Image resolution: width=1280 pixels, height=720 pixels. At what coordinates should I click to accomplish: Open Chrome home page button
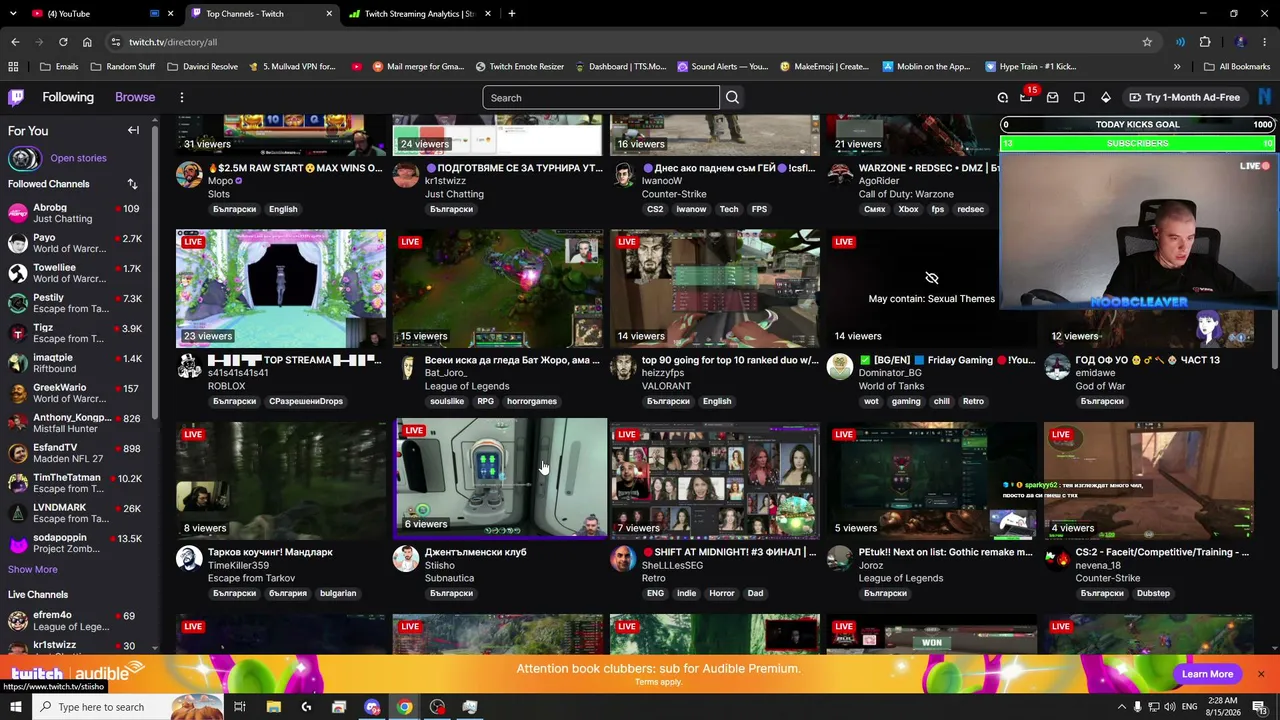pyautogui.click(x=87, y=42)
